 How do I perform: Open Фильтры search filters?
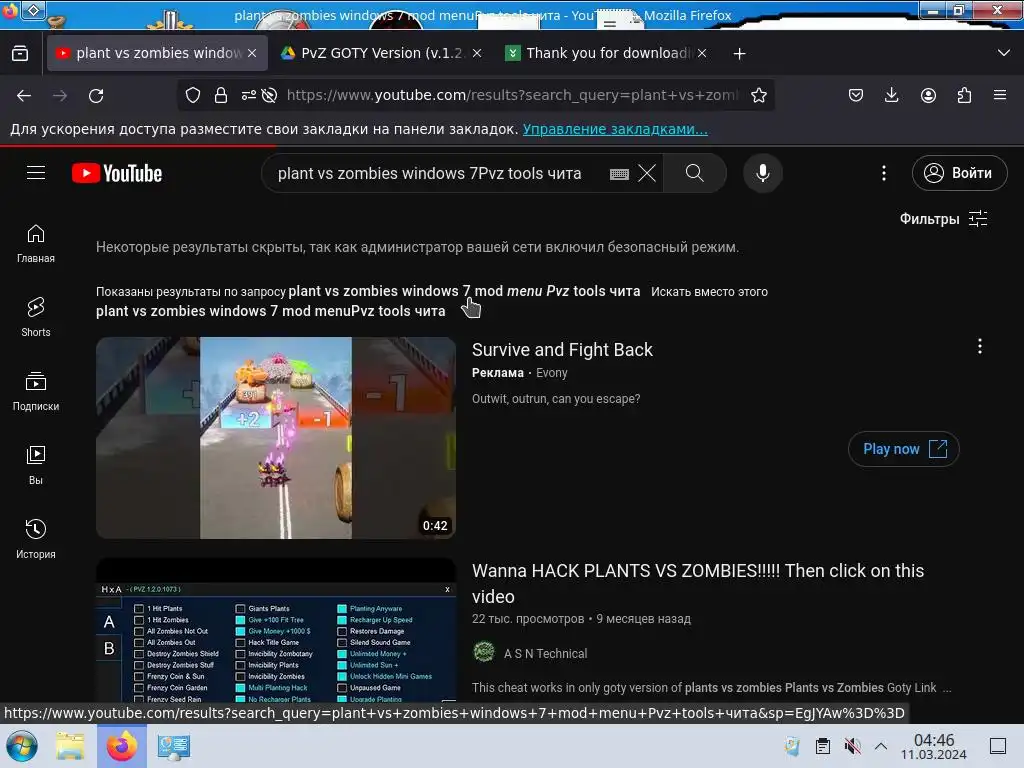[x=943, y=219]
